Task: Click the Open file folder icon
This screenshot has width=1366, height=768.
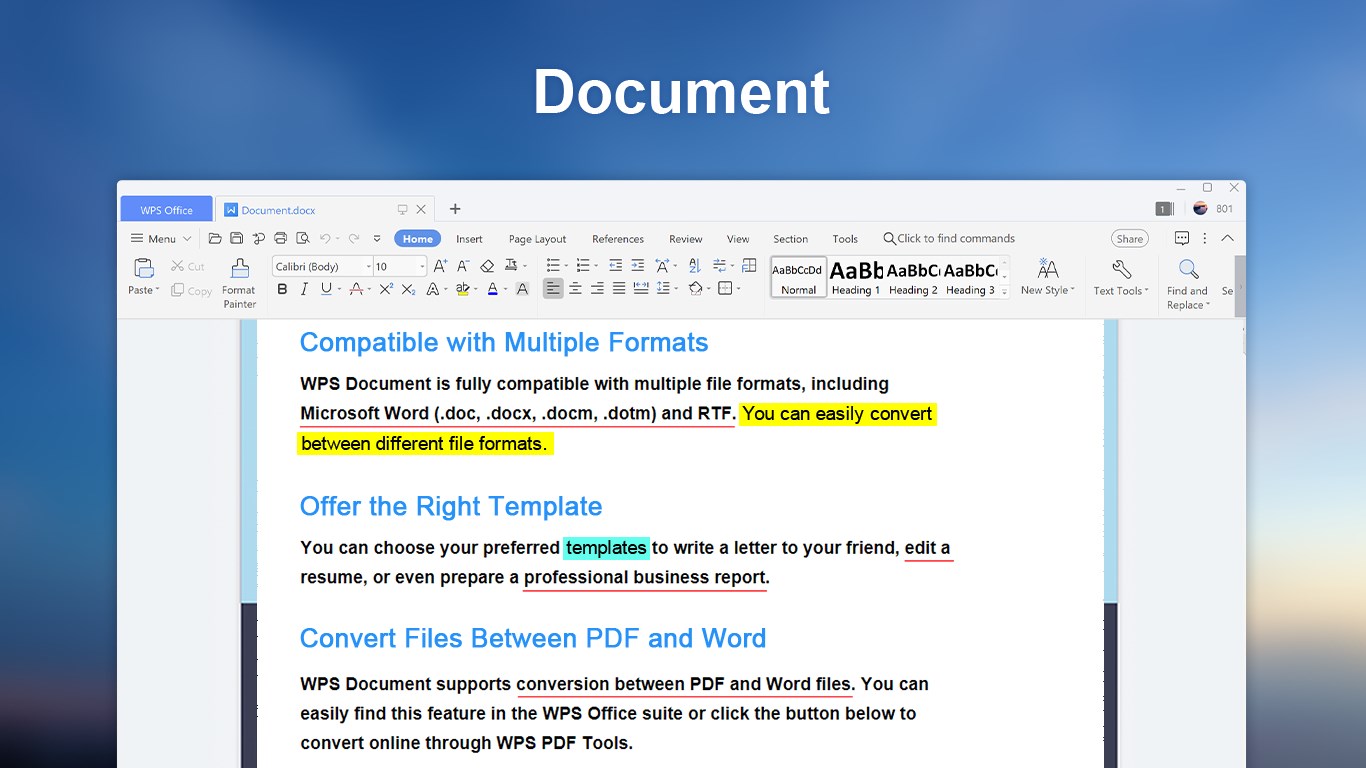Action: [x=215, y=238]
